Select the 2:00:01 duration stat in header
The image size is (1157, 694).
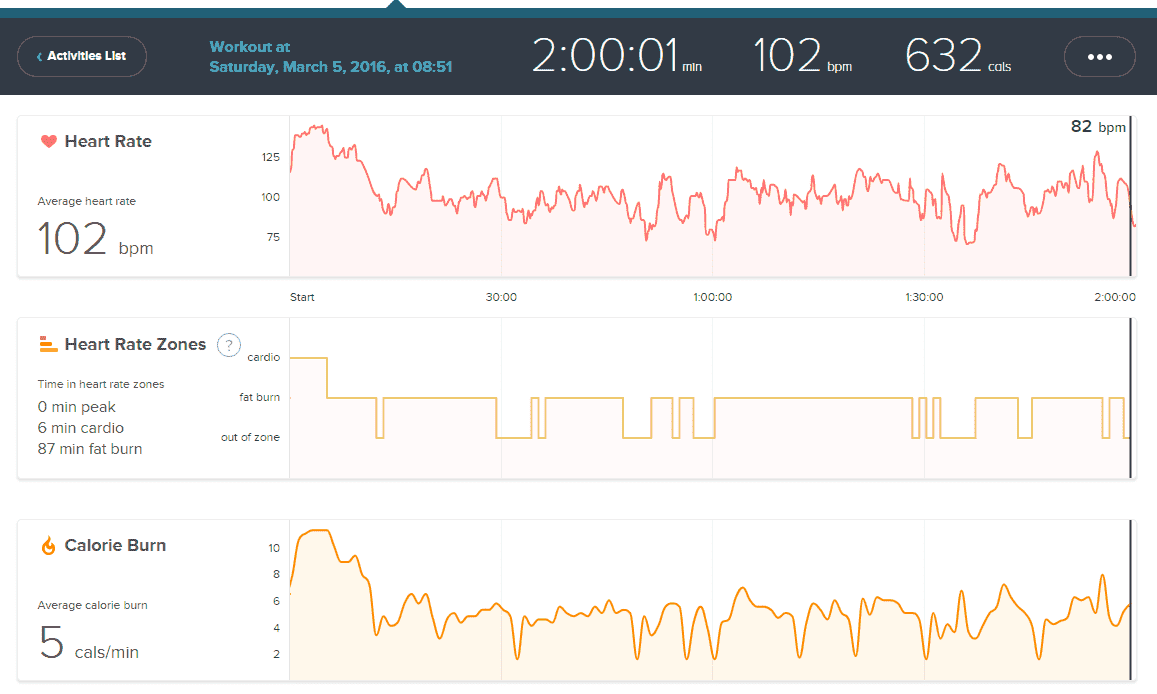(616, 56)
